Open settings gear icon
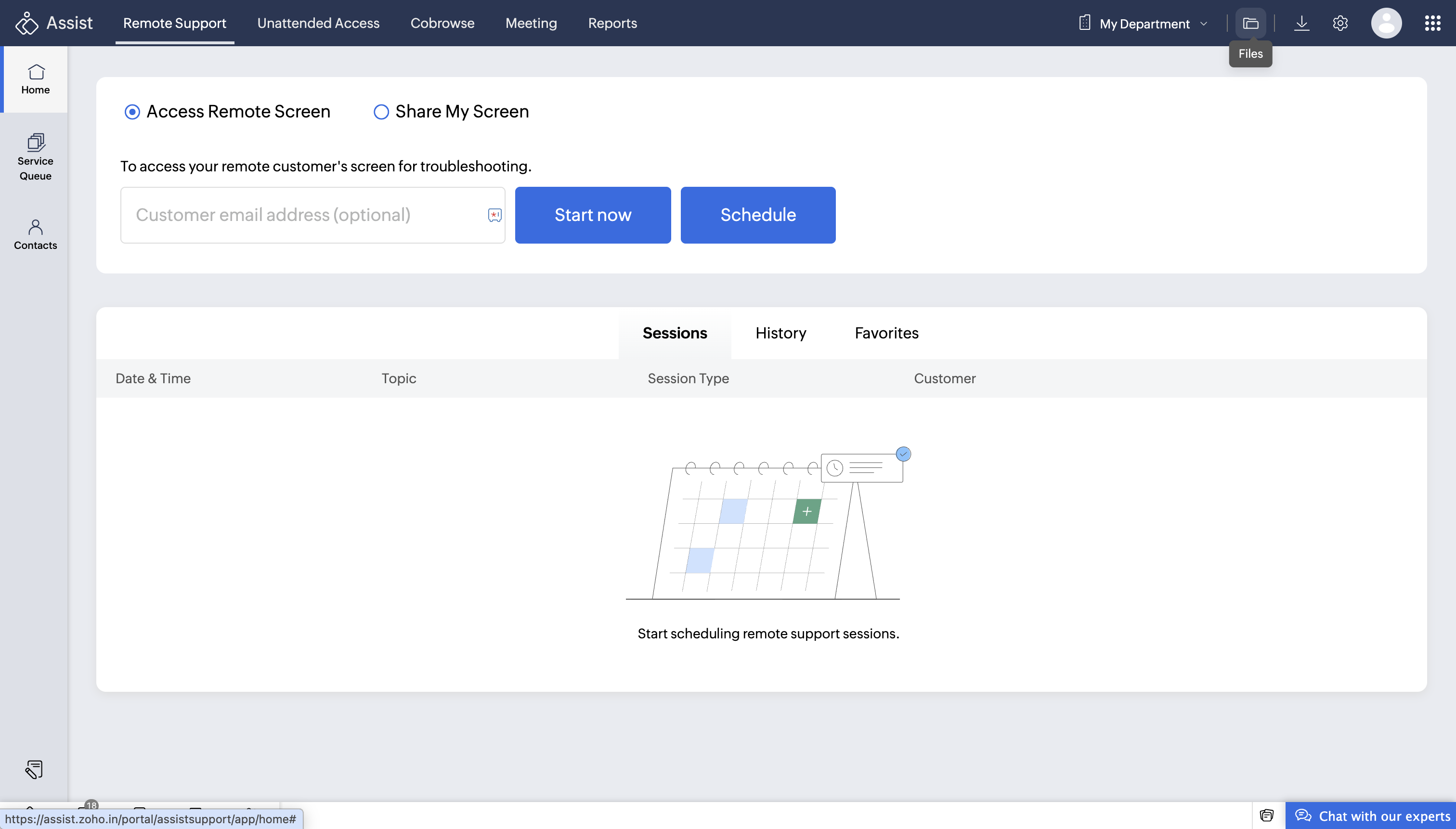1456x829 pixels. 1340,23
